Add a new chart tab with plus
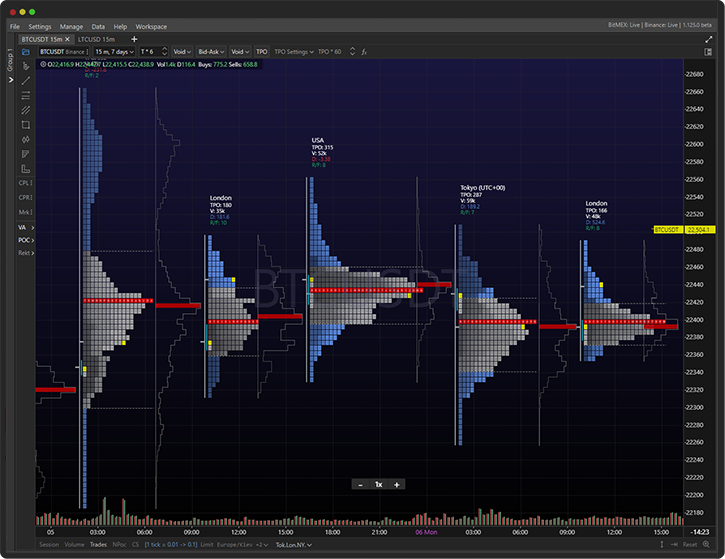 (x=134, y=39)
